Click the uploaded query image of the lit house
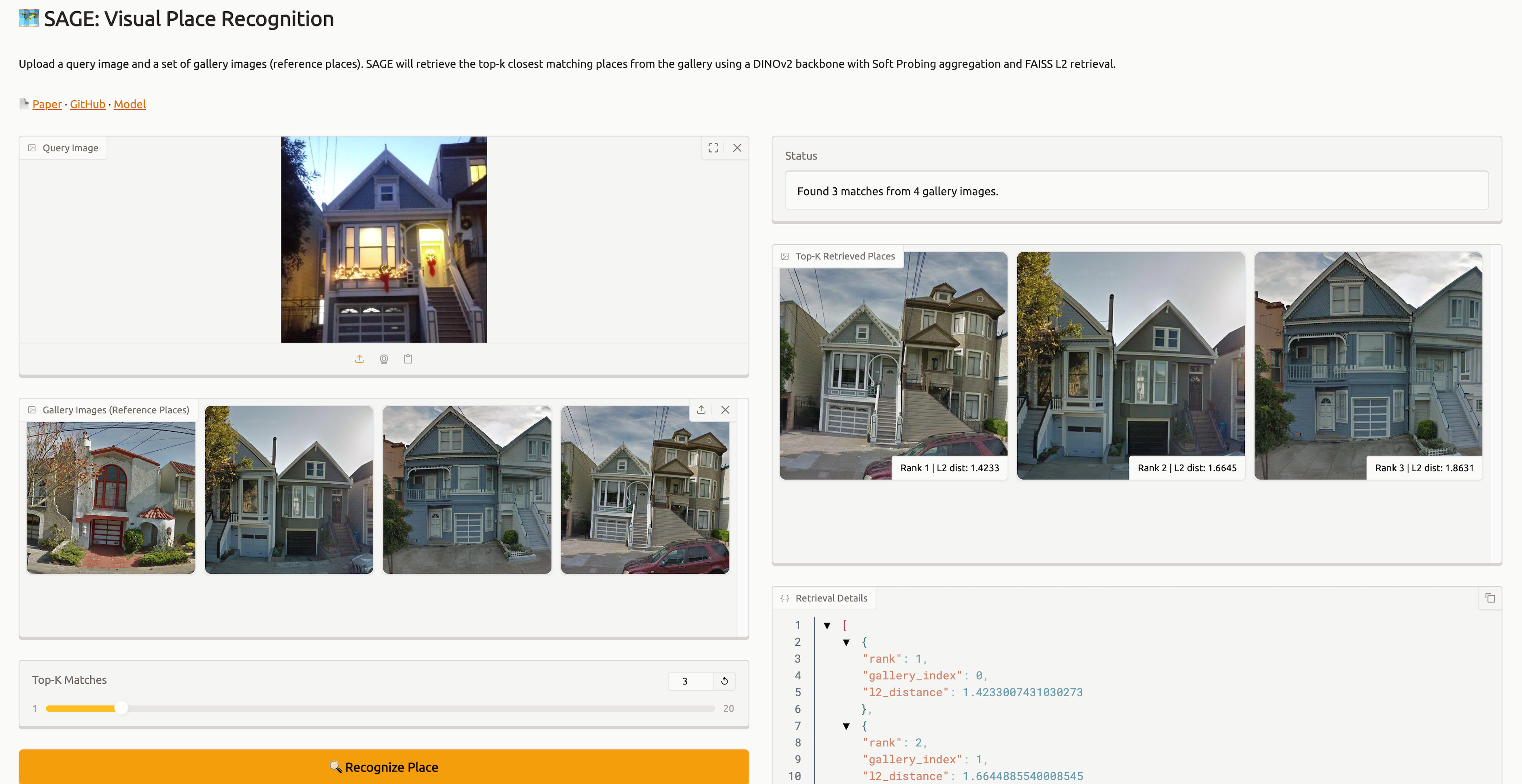The image size is (1522, 784). coord(383,239)
